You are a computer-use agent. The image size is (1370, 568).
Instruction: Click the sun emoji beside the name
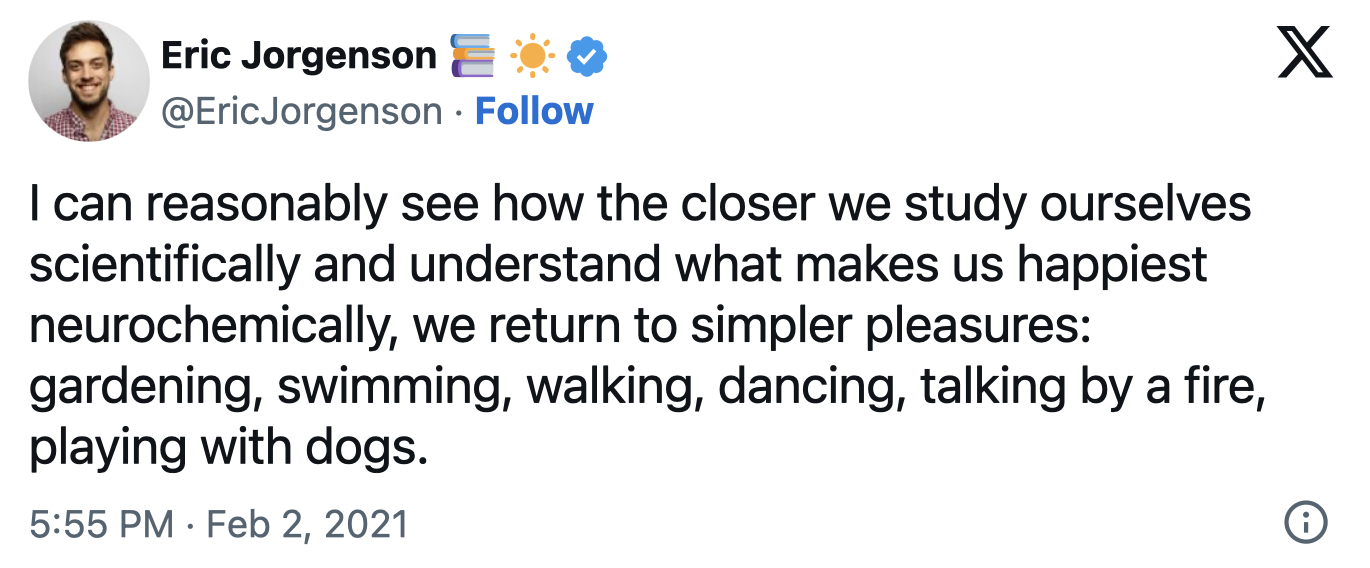coord(533,57)
